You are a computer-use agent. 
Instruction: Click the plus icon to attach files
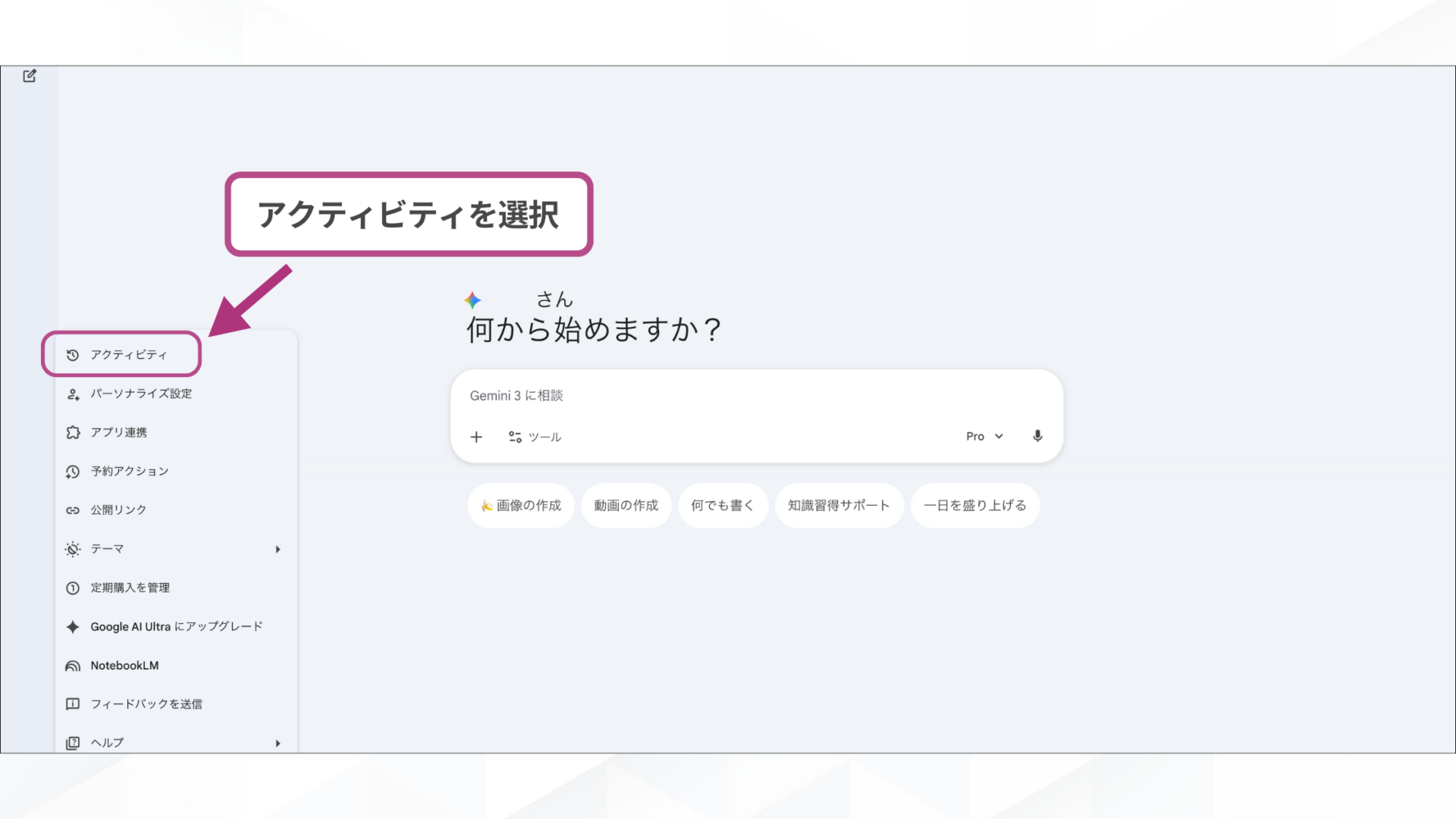[476, 437]
